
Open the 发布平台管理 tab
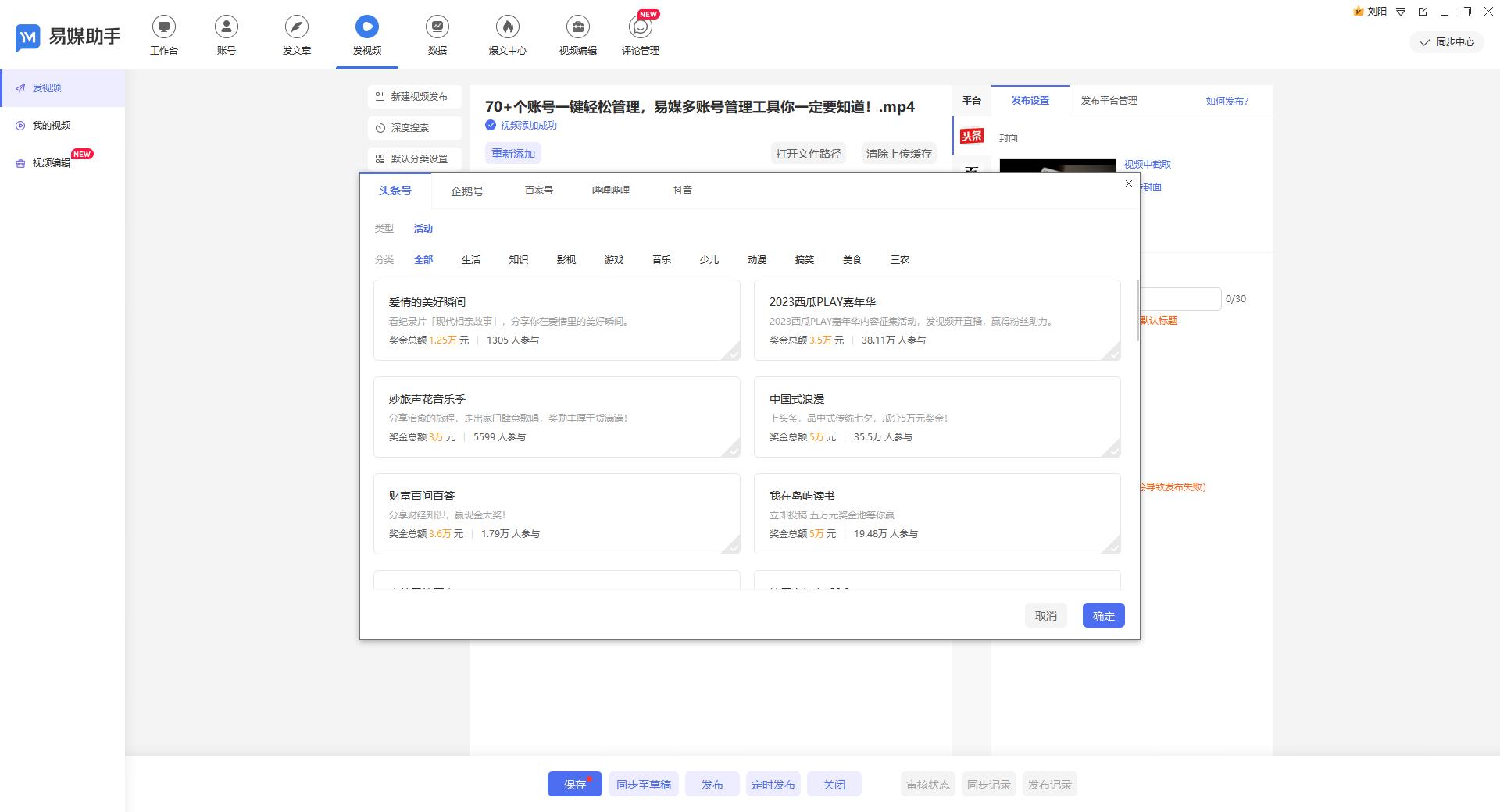(x=1109, y=101)
